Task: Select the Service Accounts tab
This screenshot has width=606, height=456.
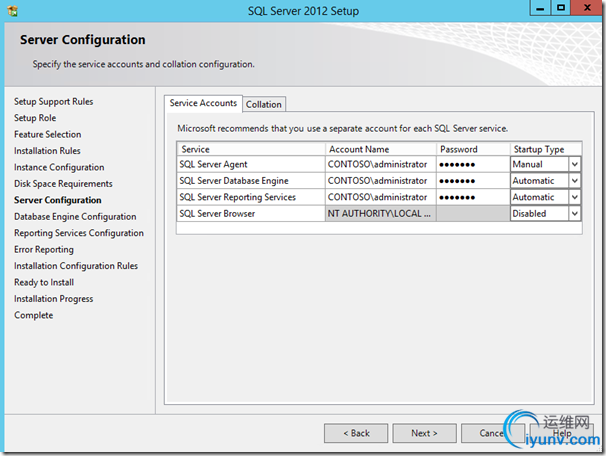Action: tap(203, 103)
